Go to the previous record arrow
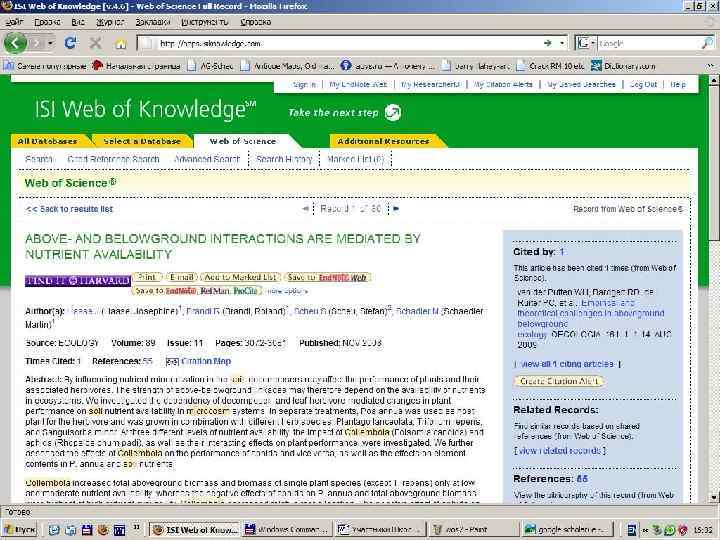Screen dimensions: 720x540 (305, 209)
